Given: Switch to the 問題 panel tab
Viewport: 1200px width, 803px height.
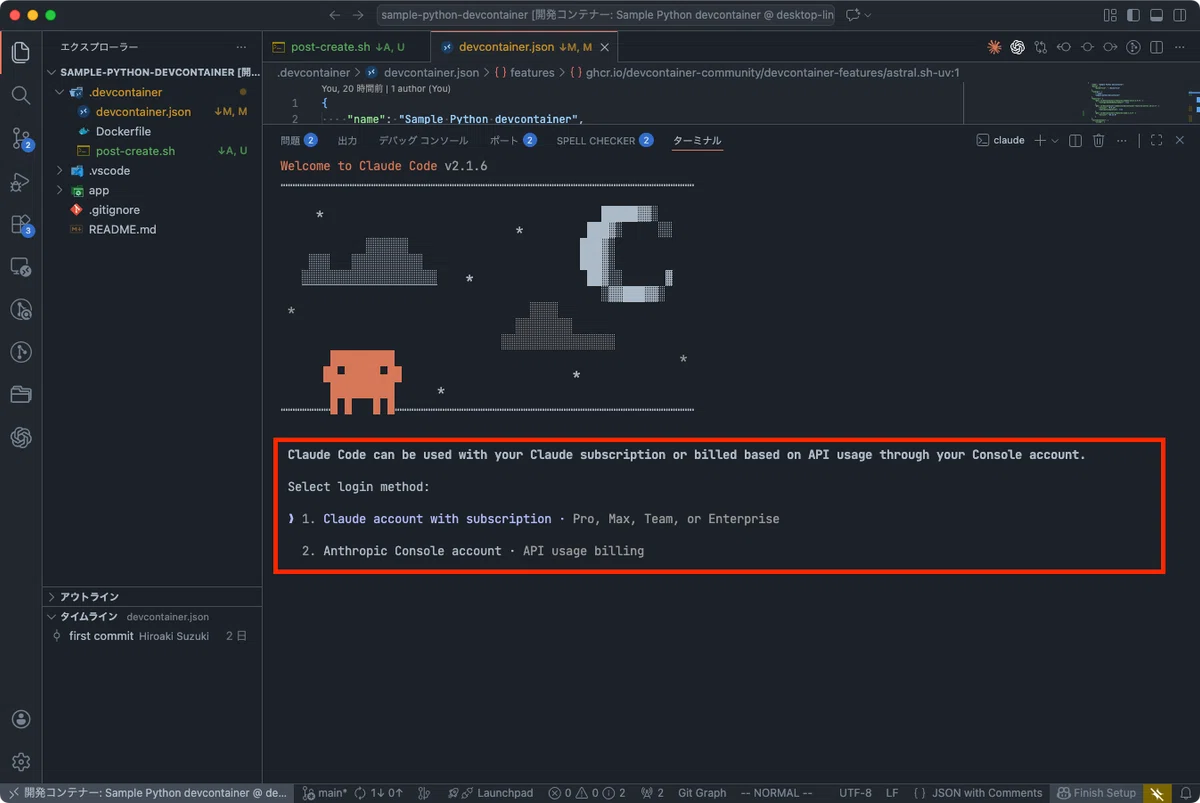Looking at the screenshot, I should pyautogui.click(x=299, y=141).
